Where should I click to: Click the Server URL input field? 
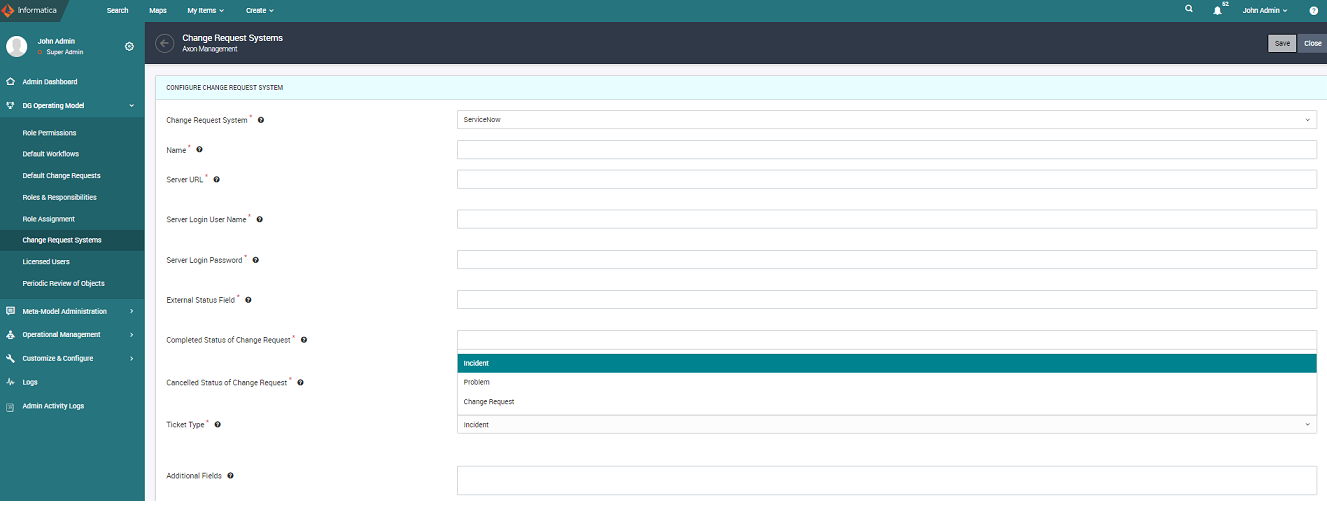[x=886, y=179]
